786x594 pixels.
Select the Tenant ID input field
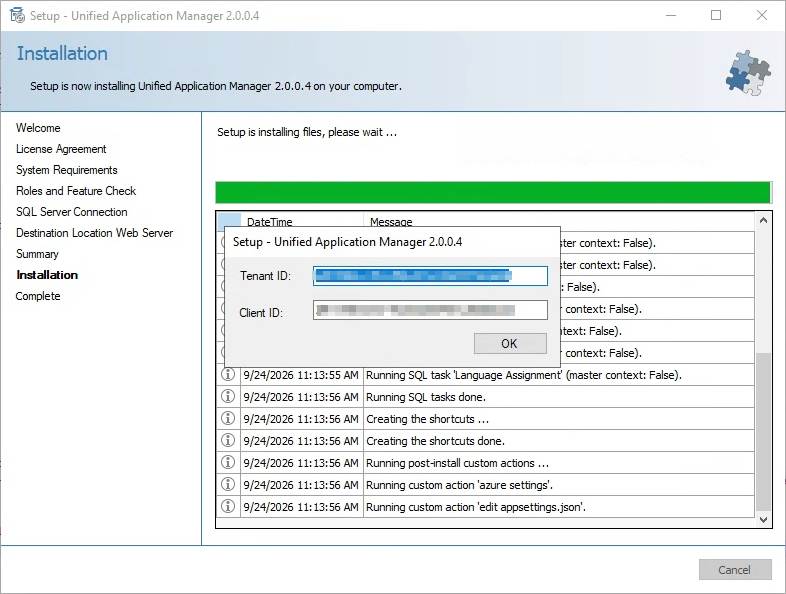point(430,276)
